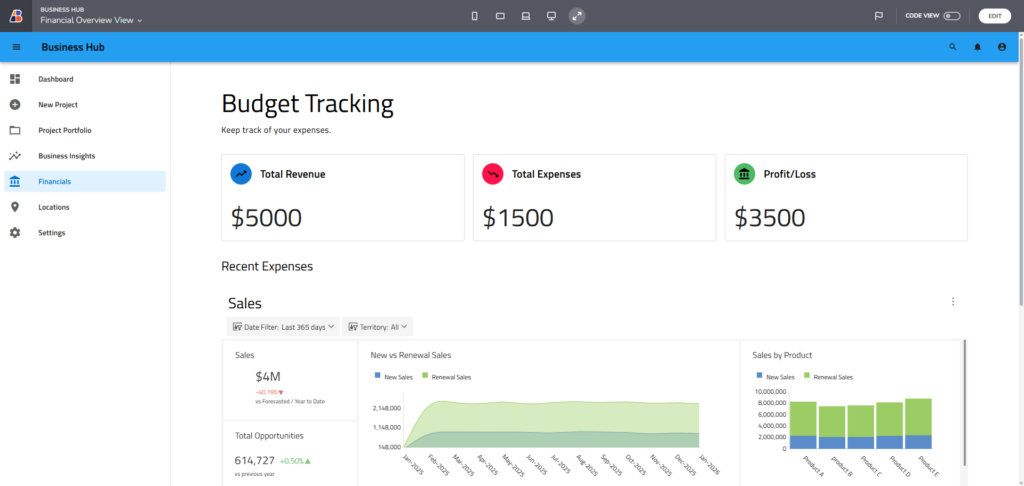This screenshot has height=486, width=1024.
Task: Toggle the Code View switch
Action: click(x=952, y=16)
